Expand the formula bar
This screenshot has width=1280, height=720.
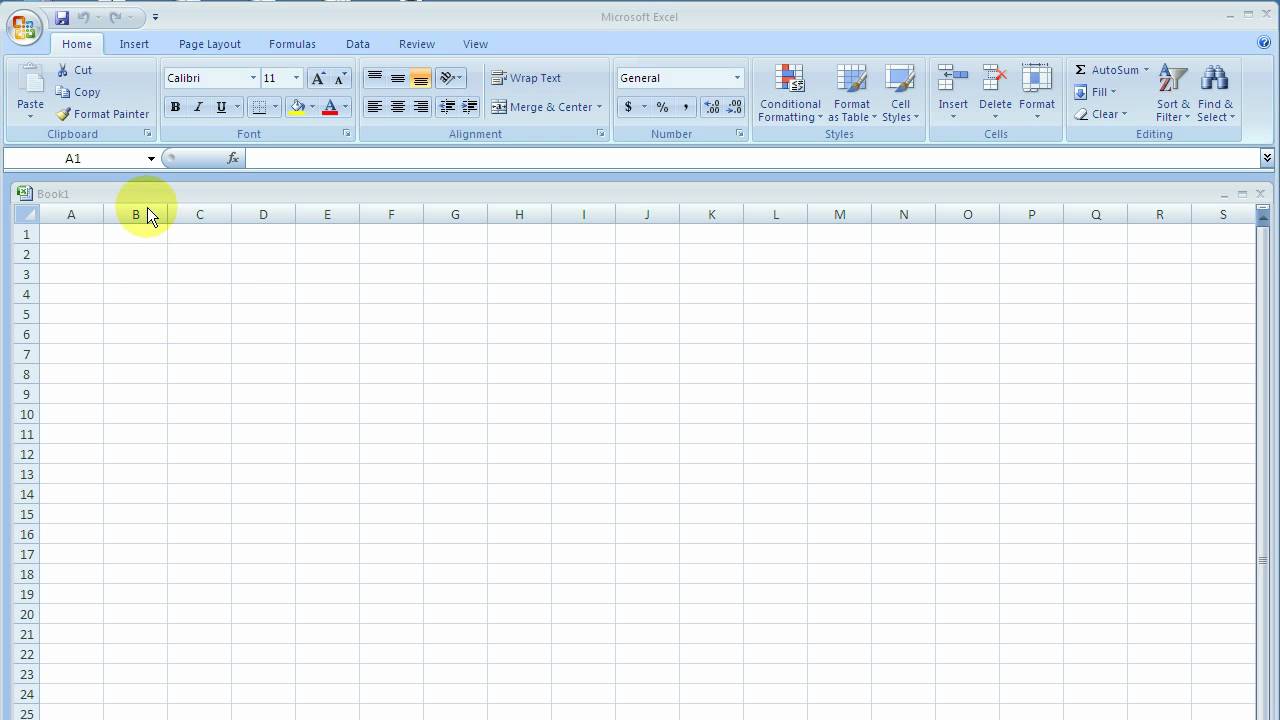[x=1267, y=158]
